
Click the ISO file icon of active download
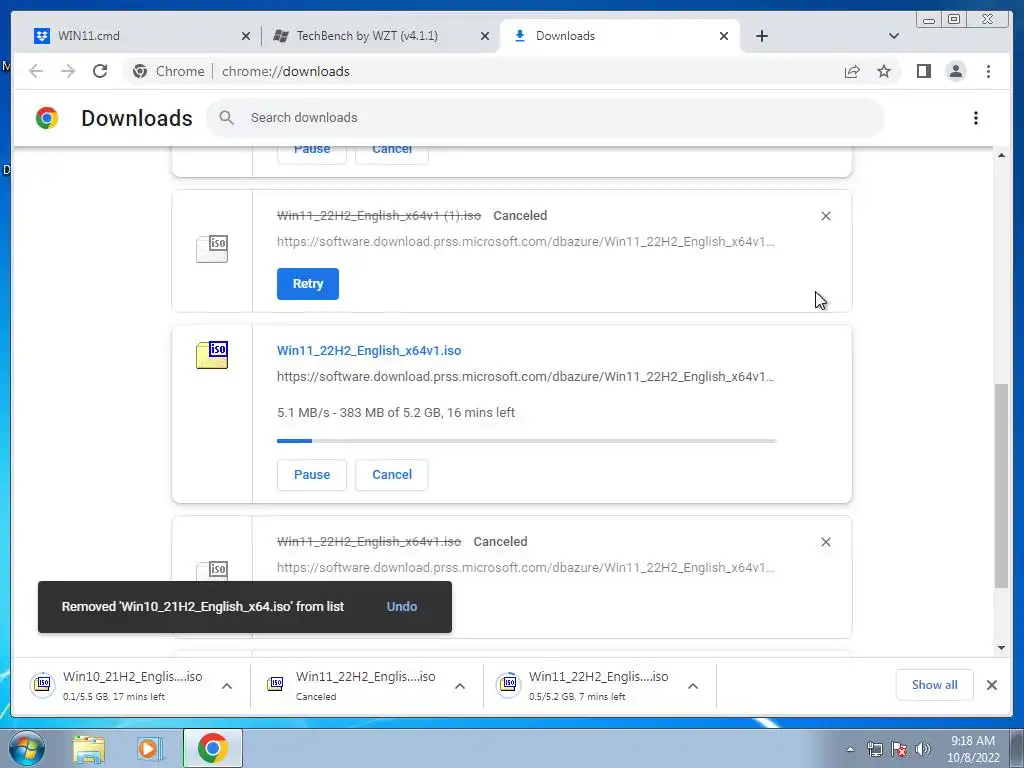(x=212, y=355)
